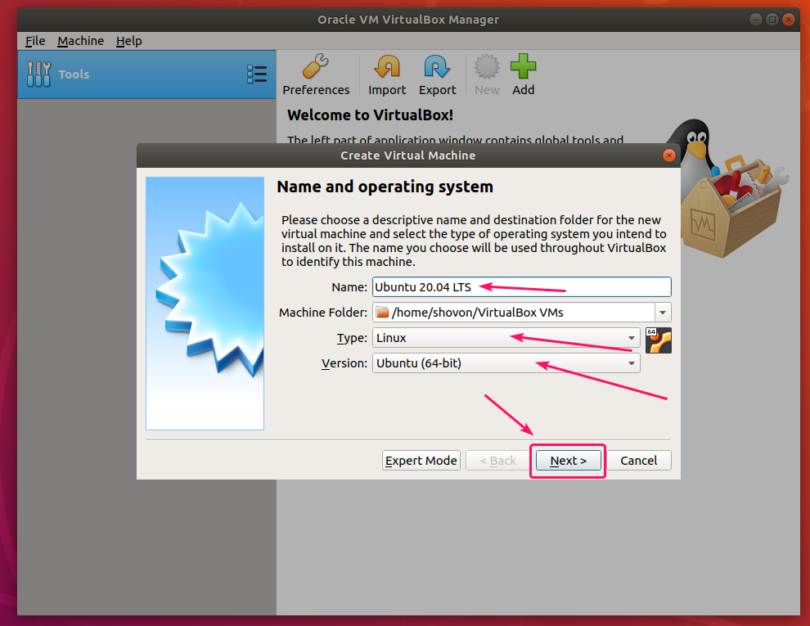Maximize the VirtualBox Manager window
The width and height of the screenshot is (810, 626).
click(x=772, y=20)
